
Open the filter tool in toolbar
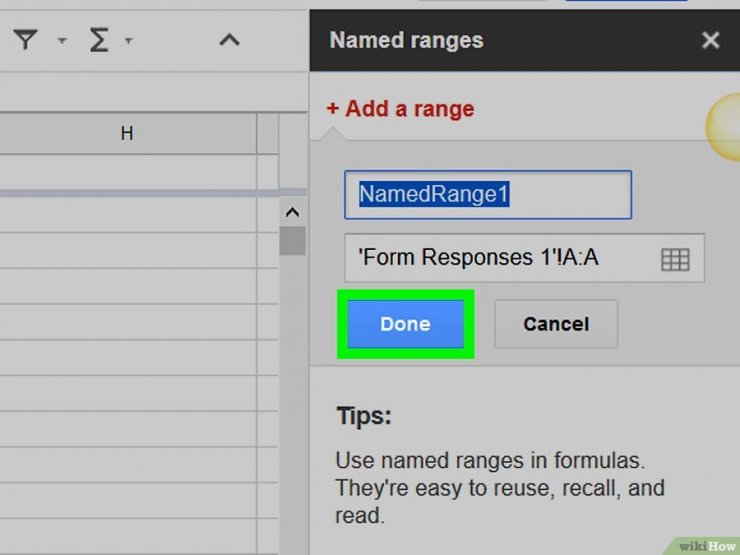[x=25, y=40]
